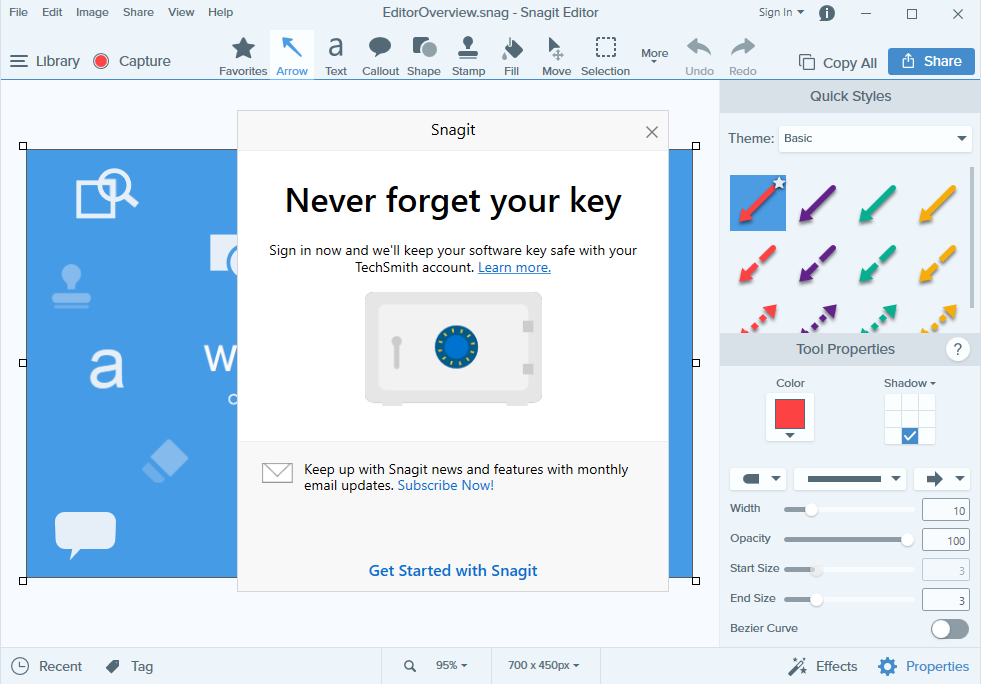Open the Effects panel
This screenshot has width=981, height=684.
coord(822,666)
